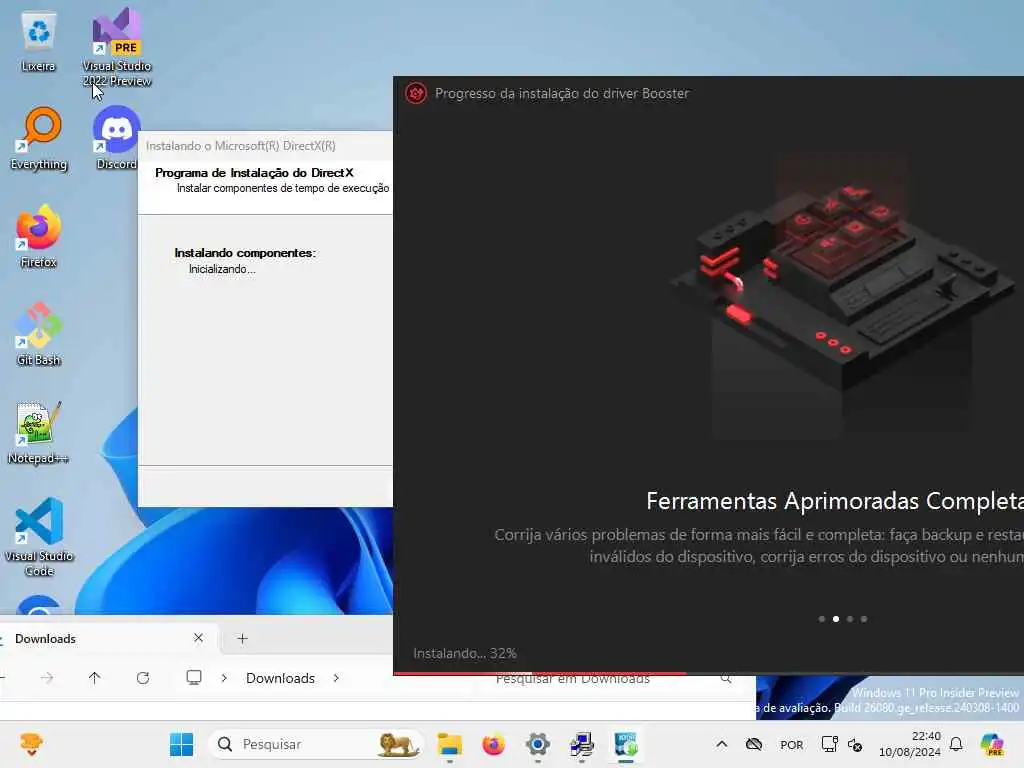The image size is (1024, 768).
Task: Click the This PC monitor icon in address bar
Action: click(x=194, y=678)
